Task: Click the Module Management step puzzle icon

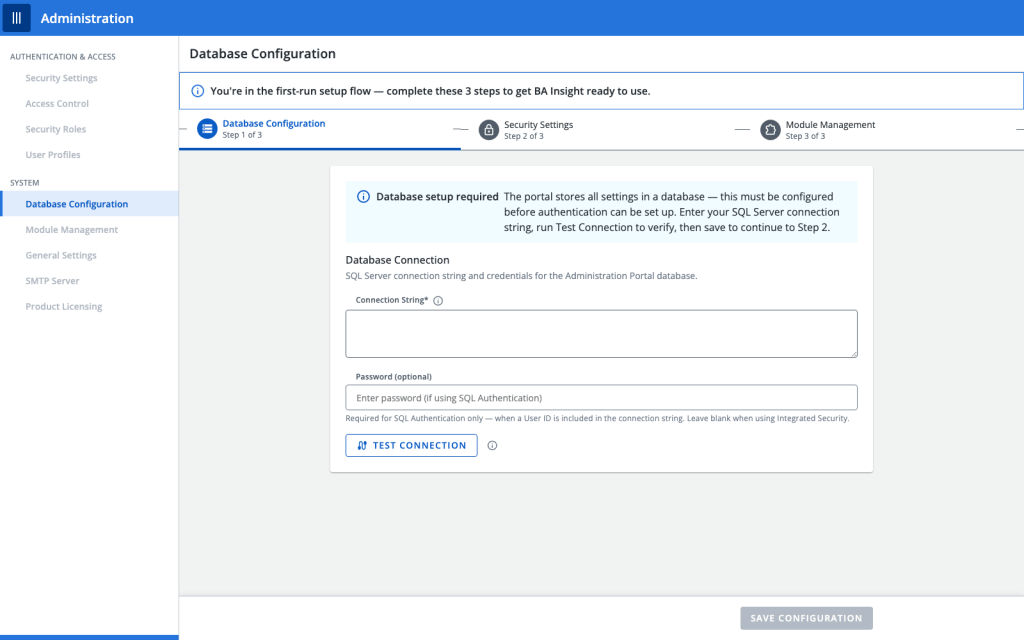Action: tap(770, 130)
